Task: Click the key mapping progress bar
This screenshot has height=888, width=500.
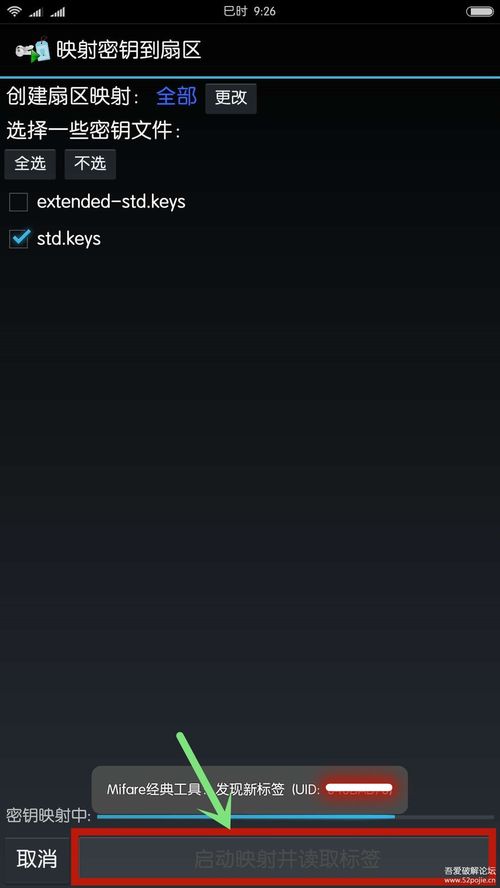Action: [295, 817]
